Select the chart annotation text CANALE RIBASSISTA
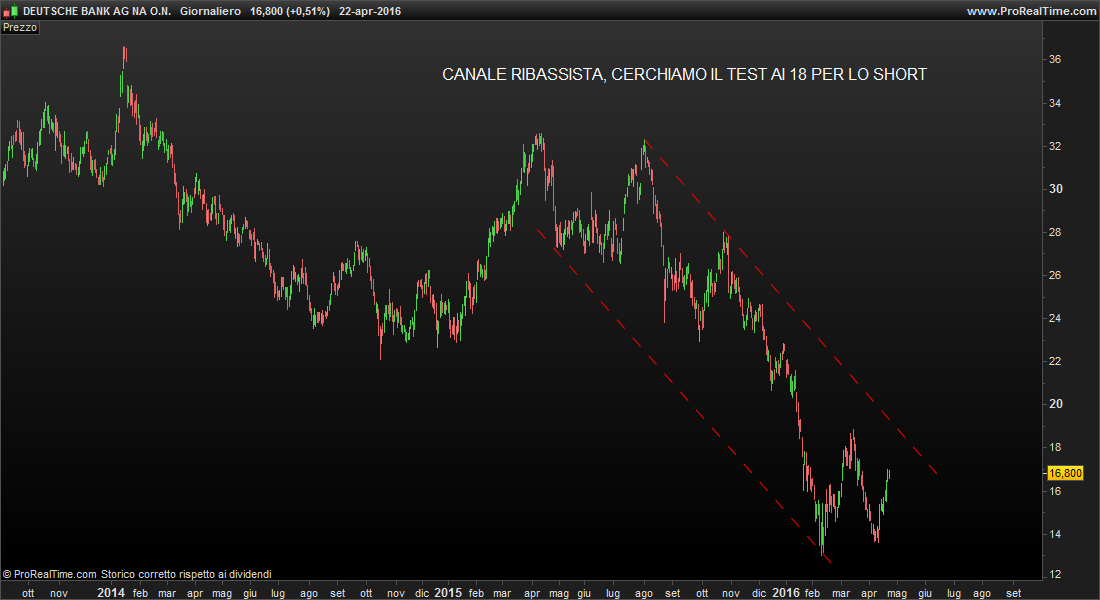Viewport: 1100px width, 600px height. (523, 74)
